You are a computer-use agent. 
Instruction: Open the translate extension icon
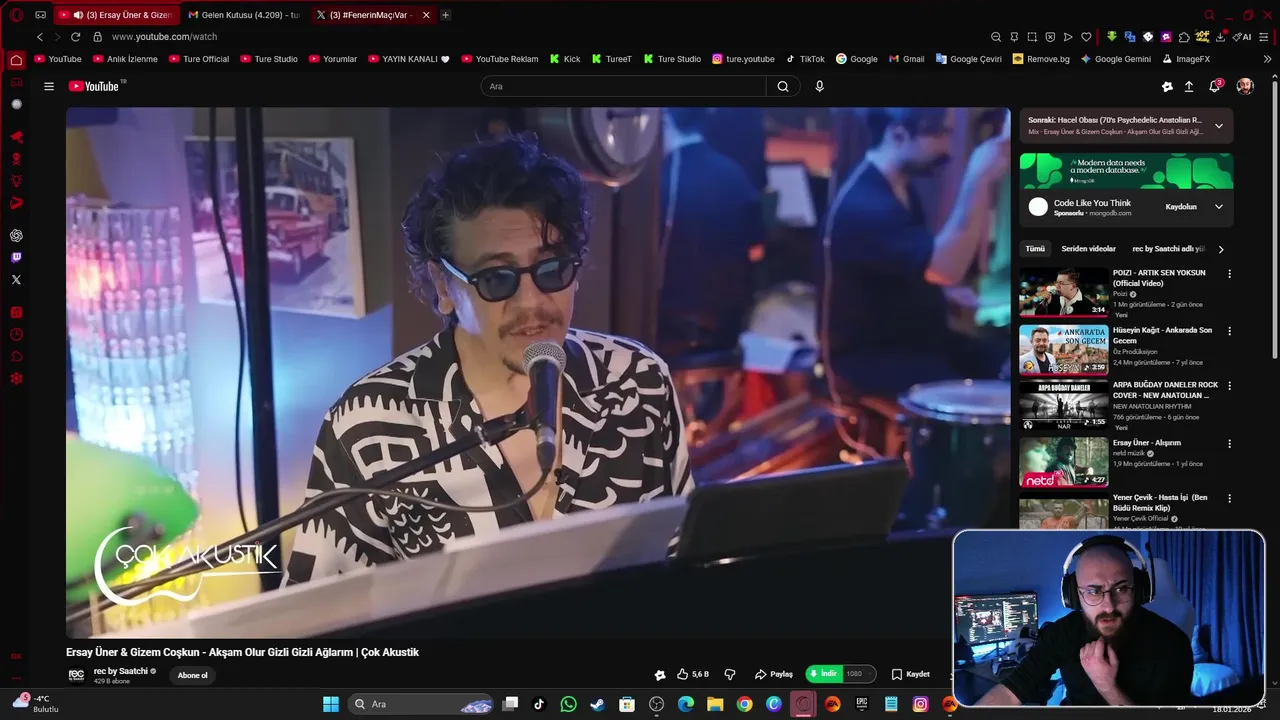point(1130,37)
